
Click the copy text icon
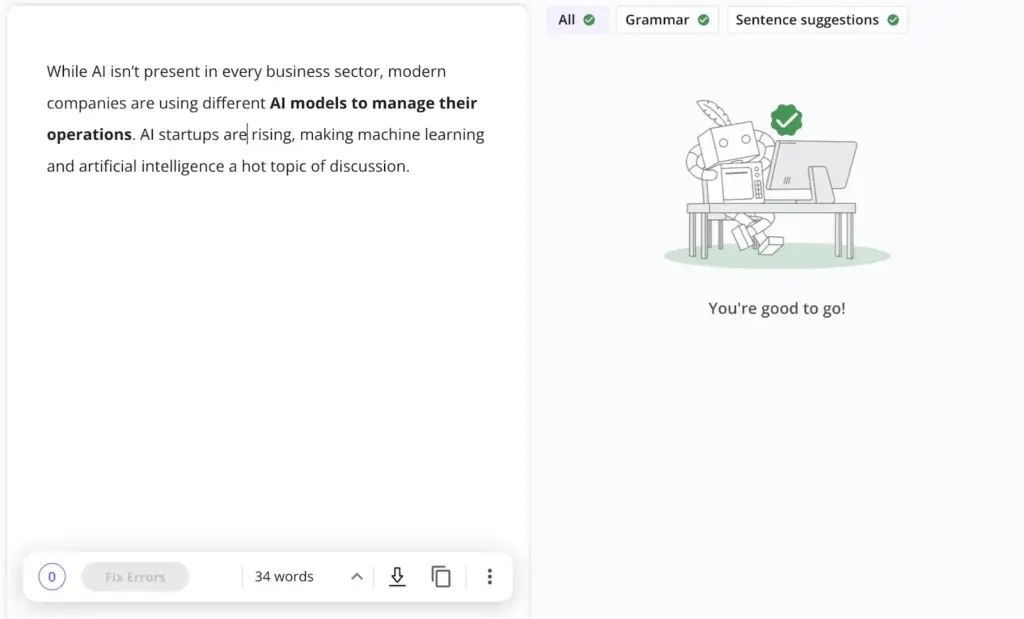(441, 577)
